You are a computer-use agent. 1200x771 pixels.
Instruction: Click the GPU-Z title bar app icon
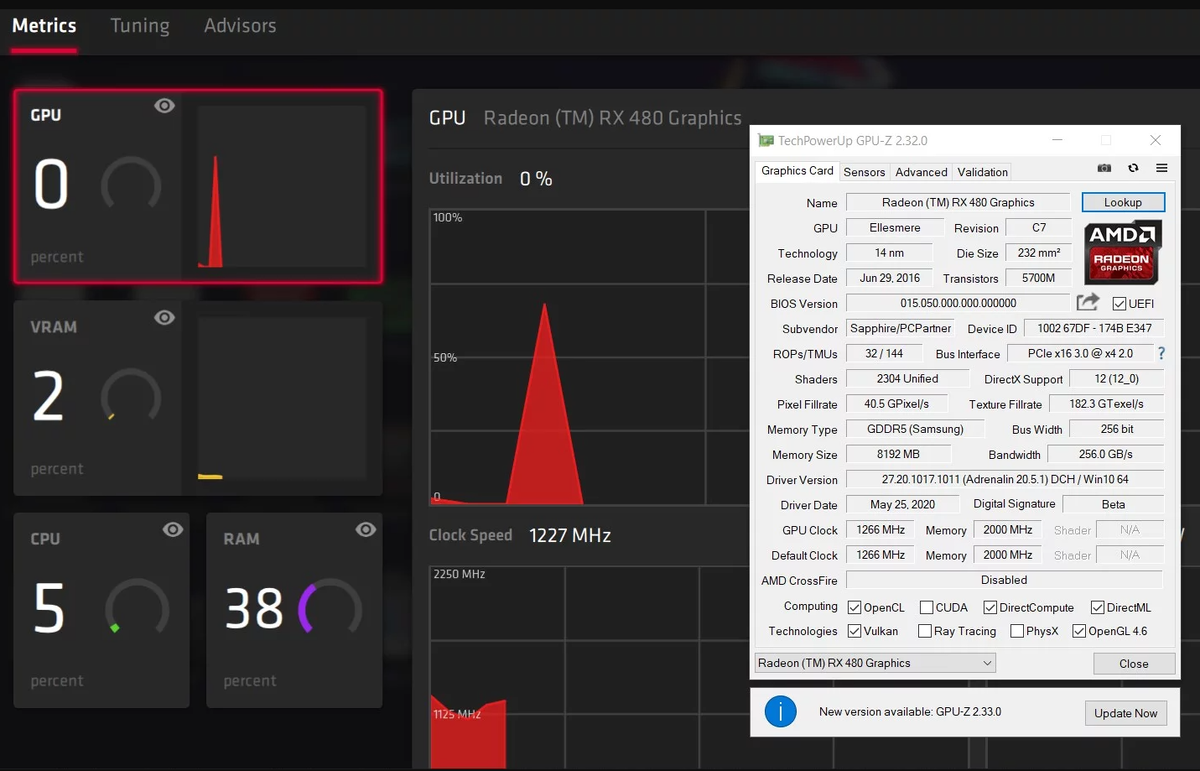coord(766,141)
